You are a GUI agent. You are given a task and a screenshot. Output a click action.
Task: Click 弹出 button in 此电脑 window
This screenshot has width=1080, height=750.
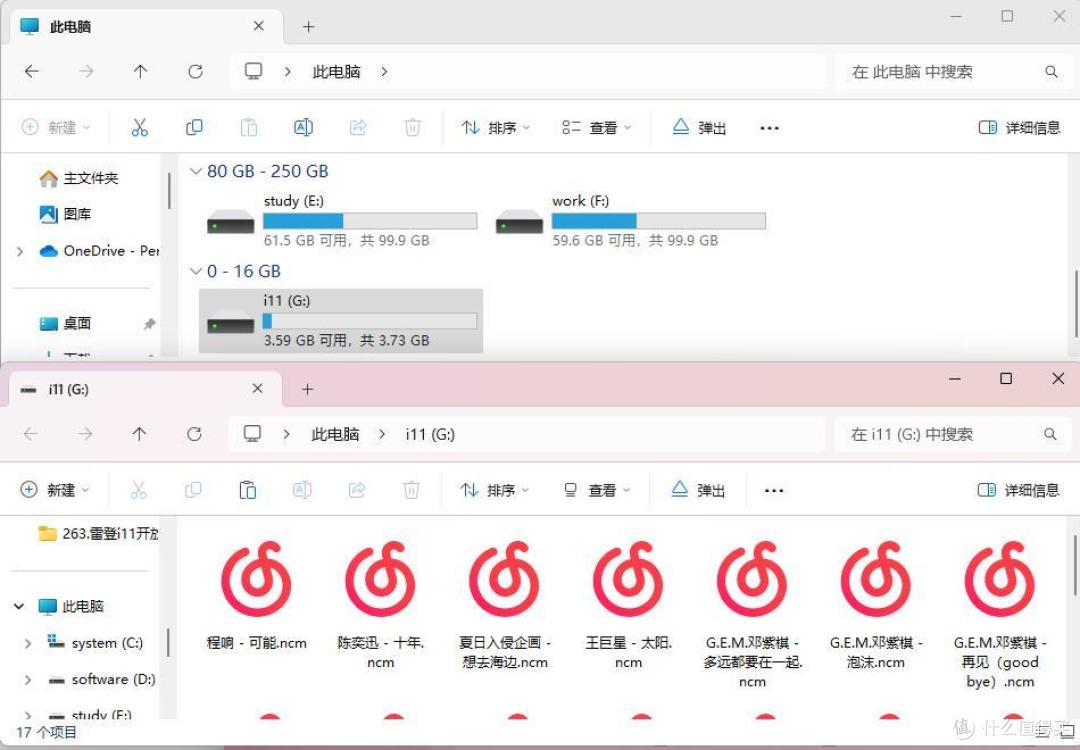699,127
